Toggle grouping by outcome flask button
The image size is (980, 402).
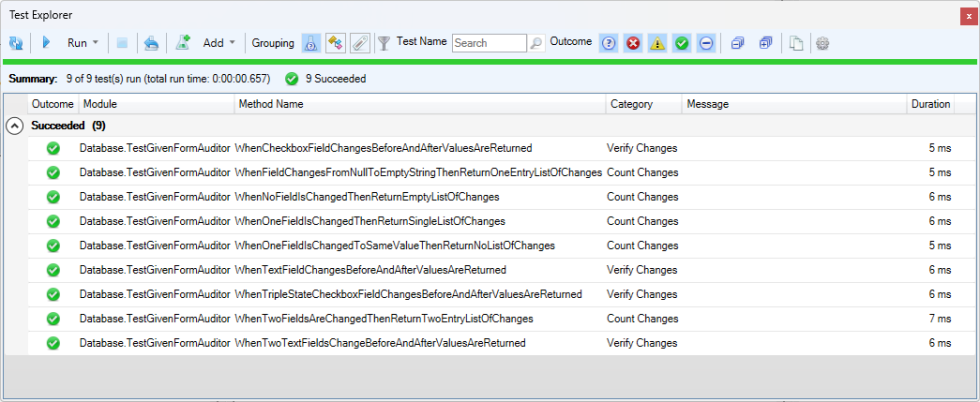311,43
